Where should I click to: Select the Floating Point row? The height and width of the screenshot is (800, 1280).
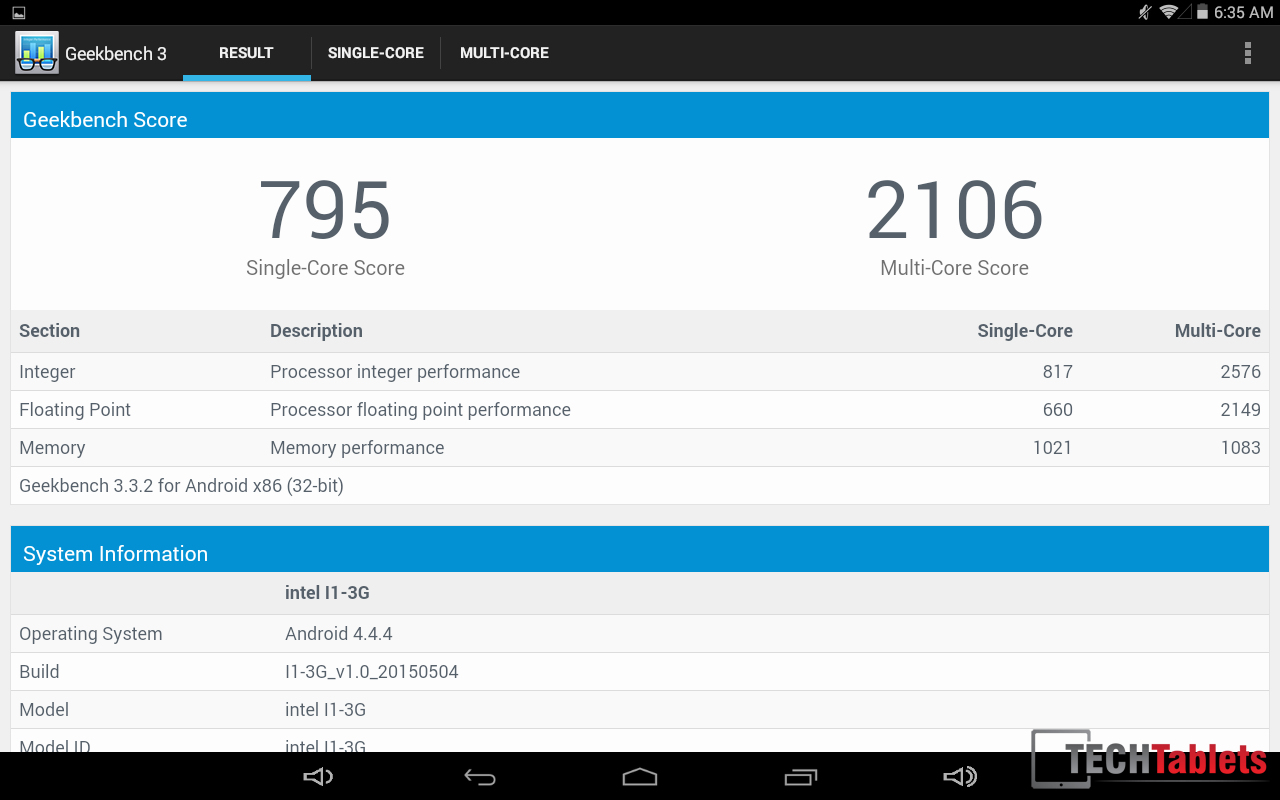(x=640, y=410)
